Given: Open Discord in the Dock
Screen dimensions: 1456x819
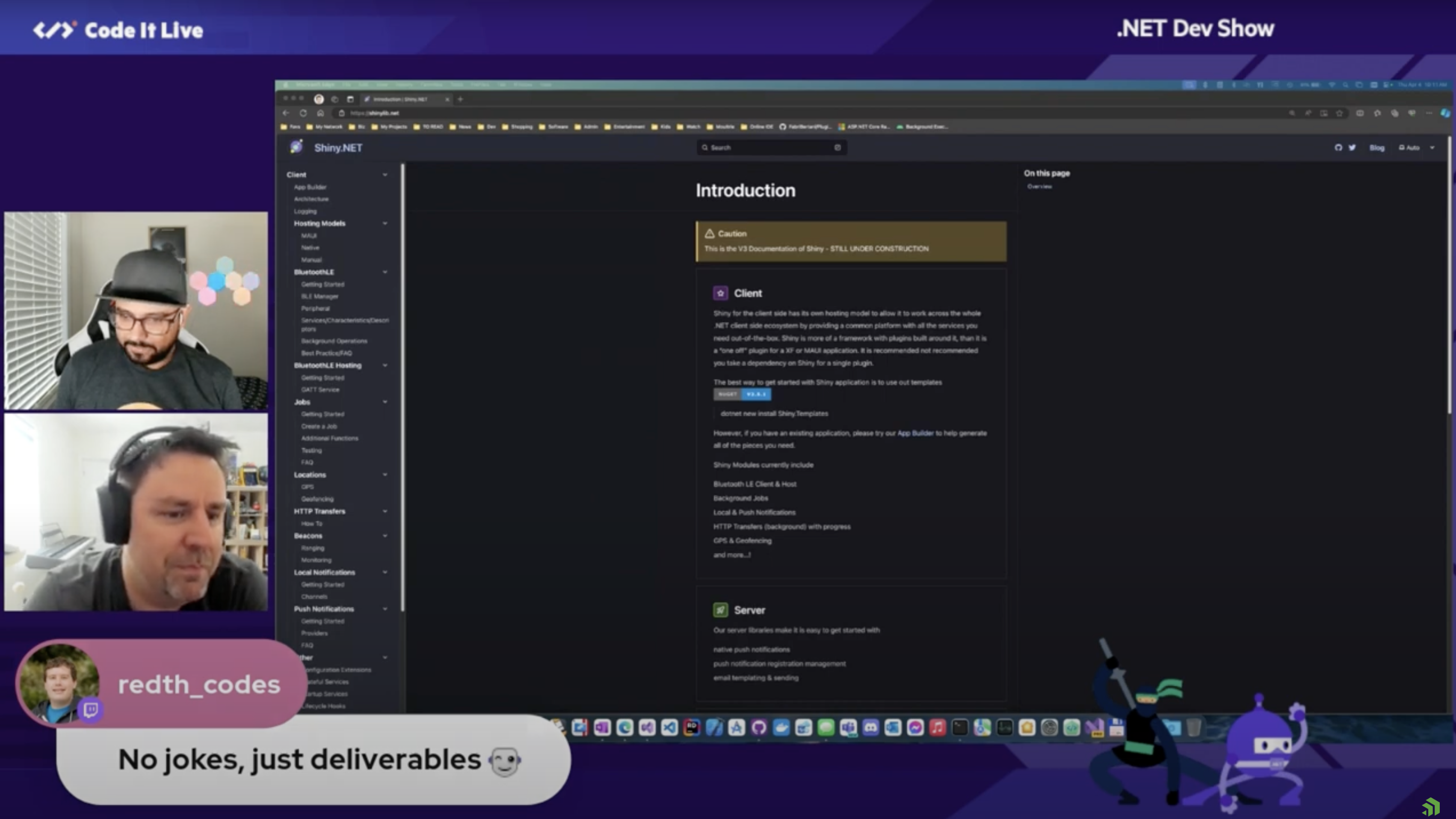Looking at the screenshot, I should (x=870, y=728).
